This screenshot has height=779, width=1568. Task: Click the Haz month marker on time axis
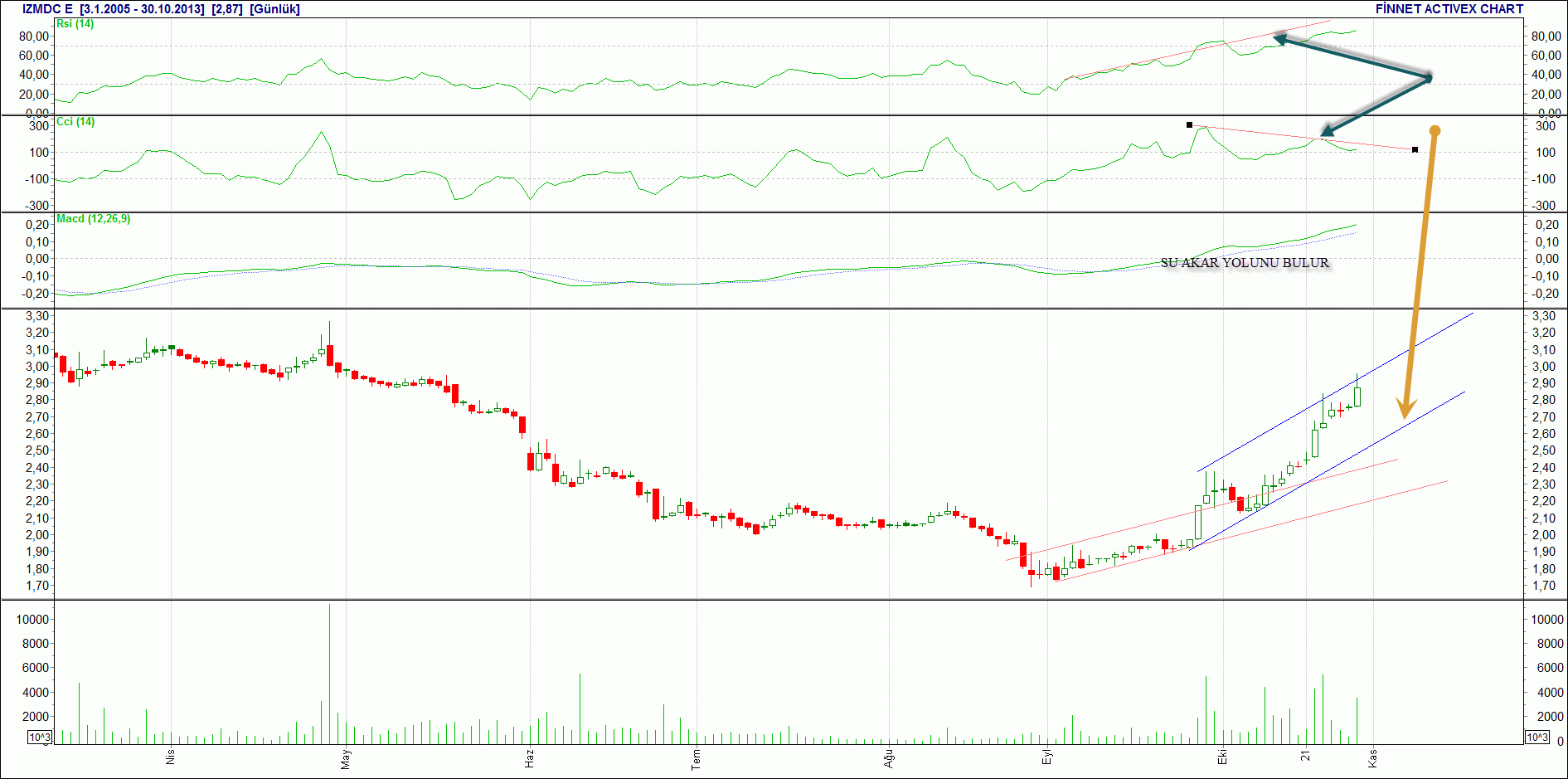pyautogui.click(x=529, y=757)
